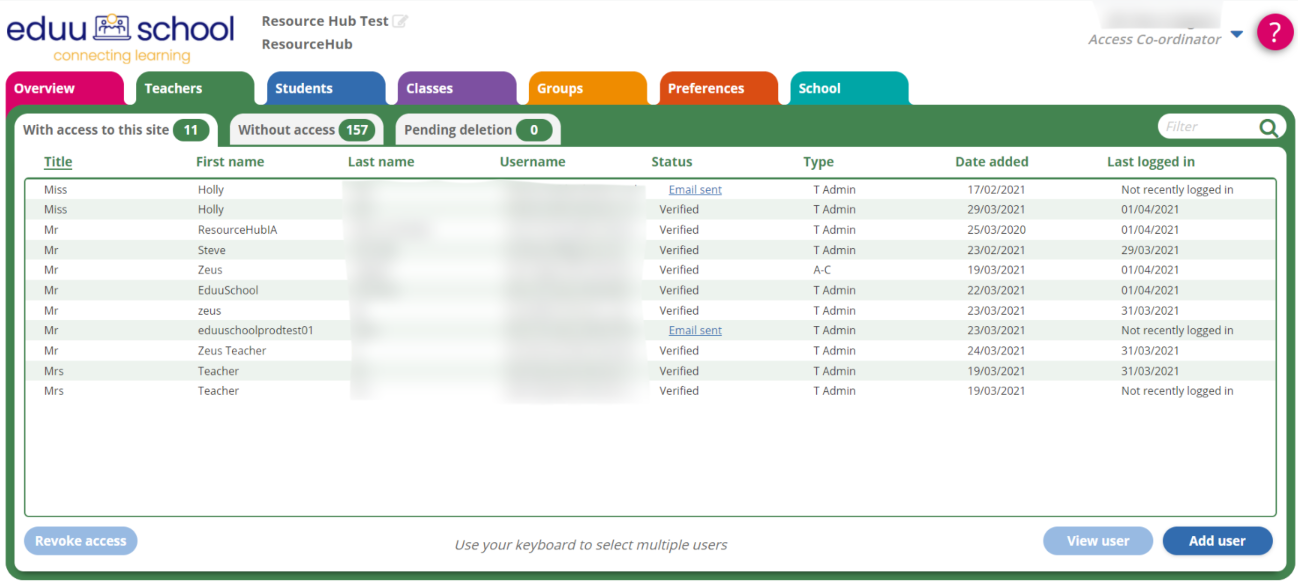Screen dimensions: 1298x582
Task: Click Email sent link for eduuschoolprodtest01
Action: coord(695,330)
